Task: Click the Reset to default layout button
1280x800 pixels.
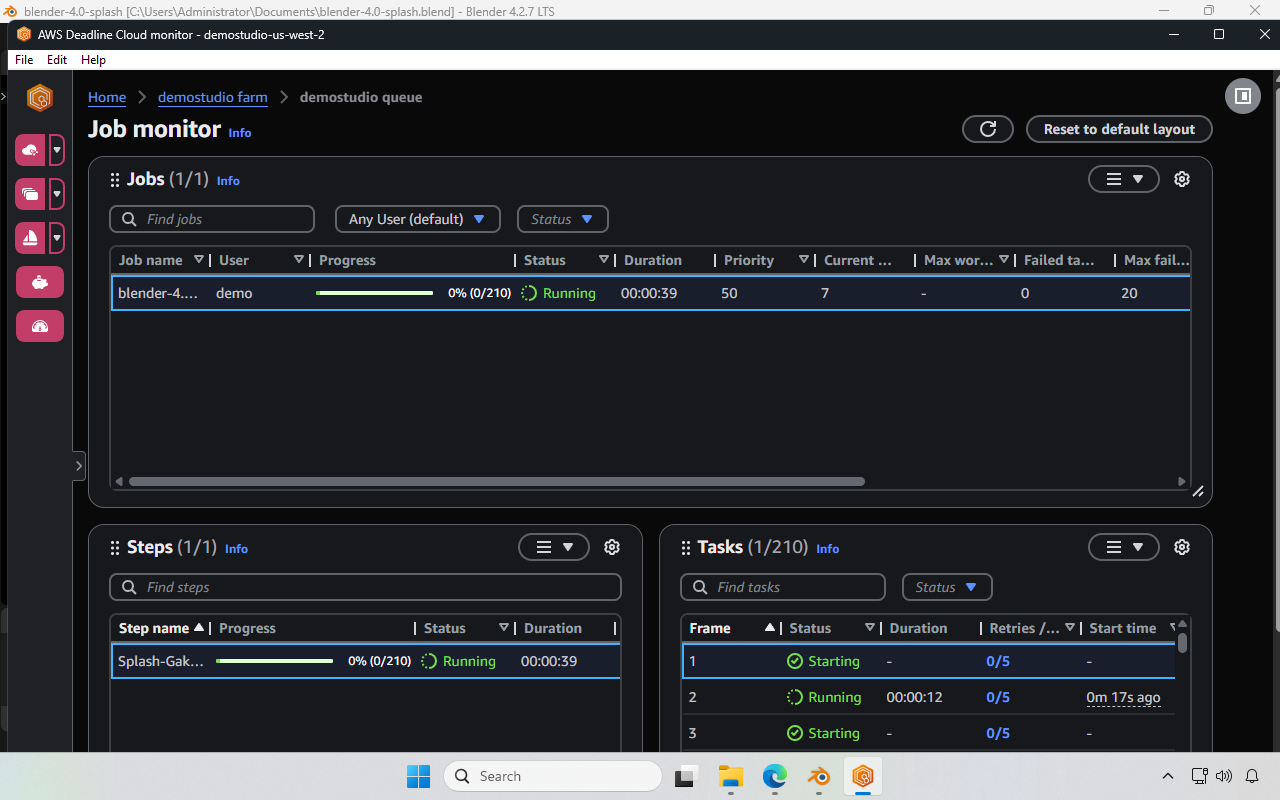Action: [1118, 129]
